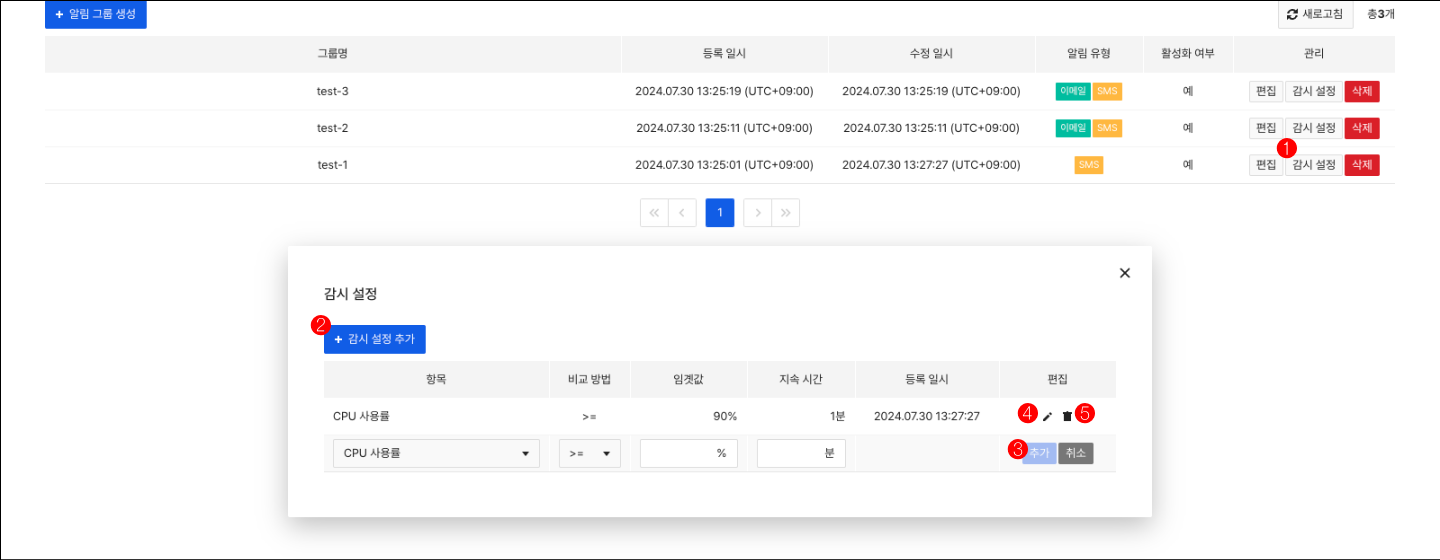This screenshot has width=1440, height=560.
Task: Click the 지속 시간 header in dialog
Action: (x=801, y=380)
